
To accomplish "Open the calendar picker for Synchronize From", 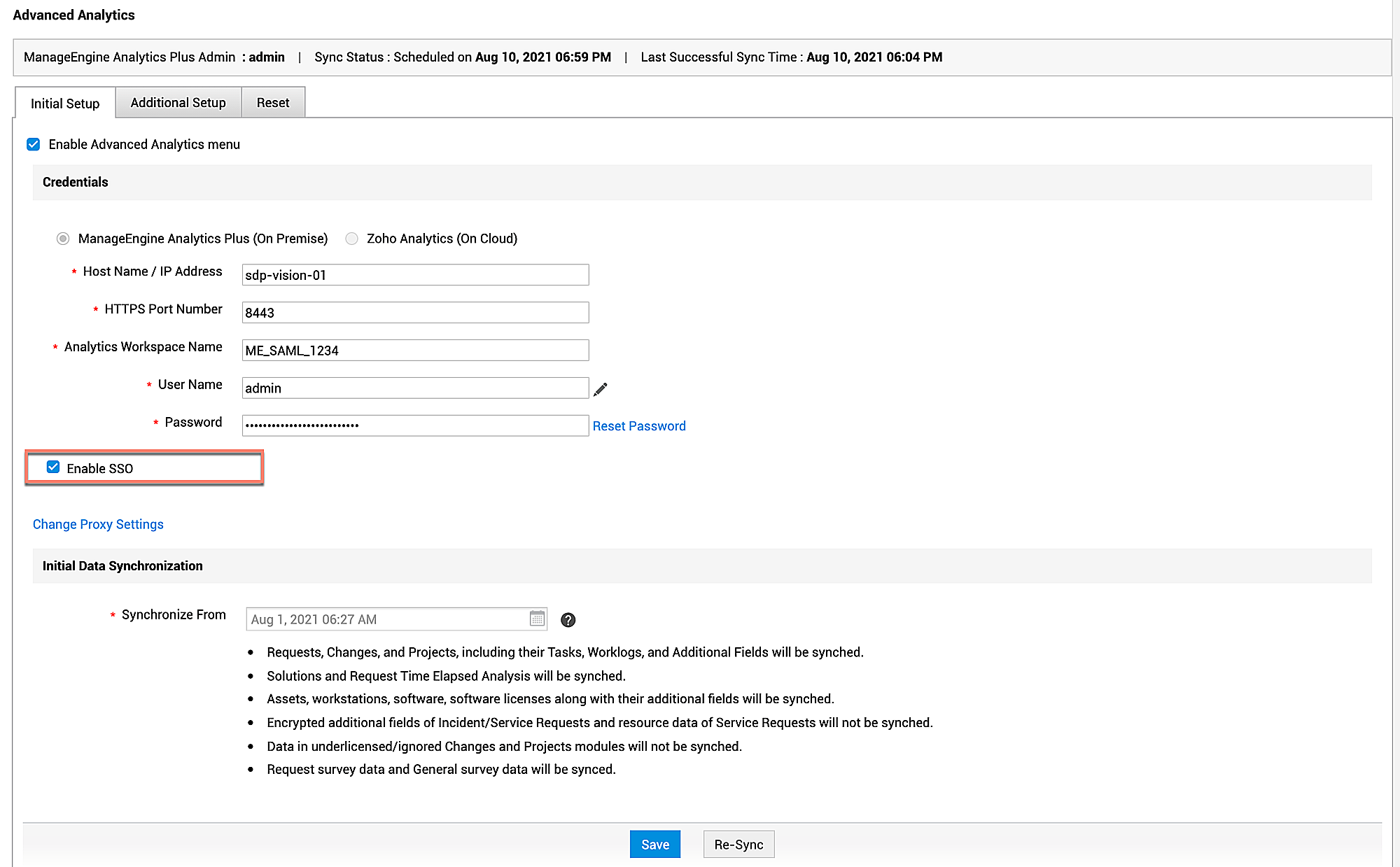I will 537,619.
